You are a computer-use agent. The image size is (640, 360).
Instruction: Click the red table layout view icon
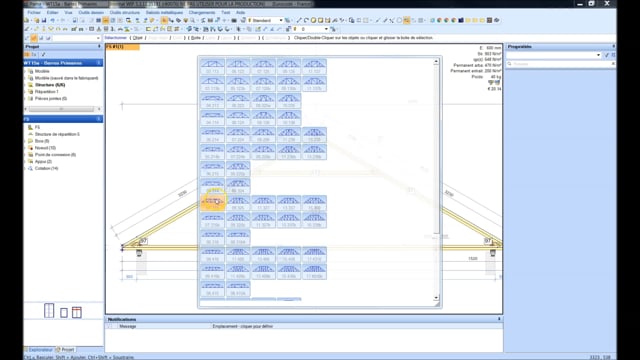click(x=77, y=312)
